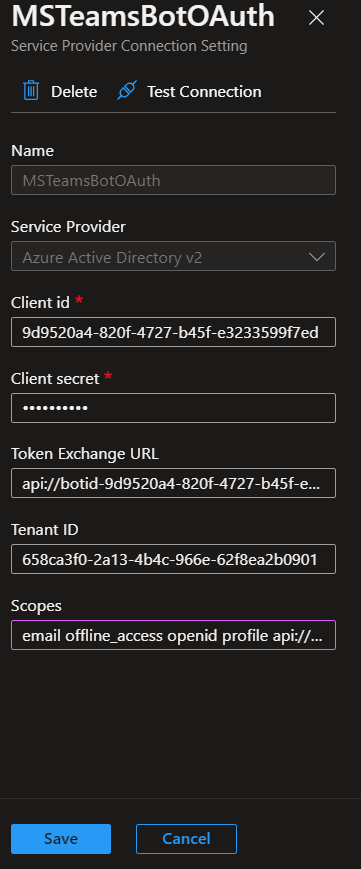361x869 pixels.
Task: Focus the Scopes input box
Action: click(173, 635)
